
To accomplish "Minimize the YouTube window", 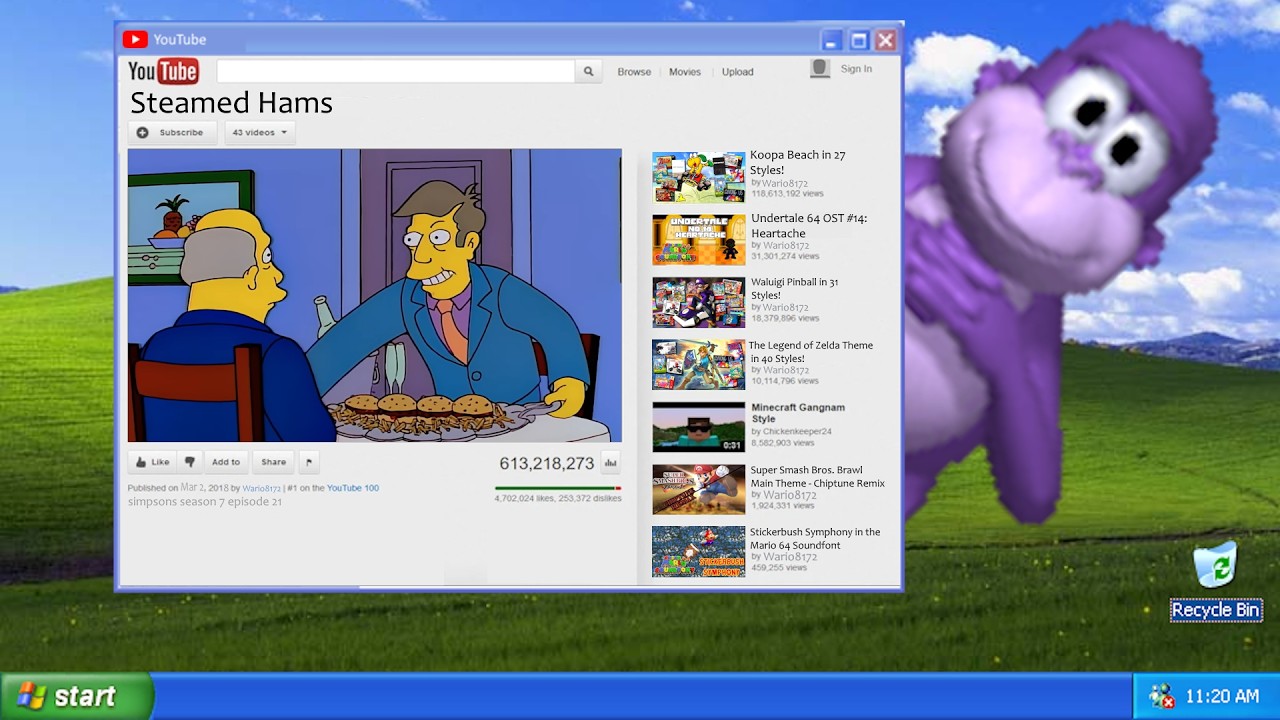I will click(832, 40).
